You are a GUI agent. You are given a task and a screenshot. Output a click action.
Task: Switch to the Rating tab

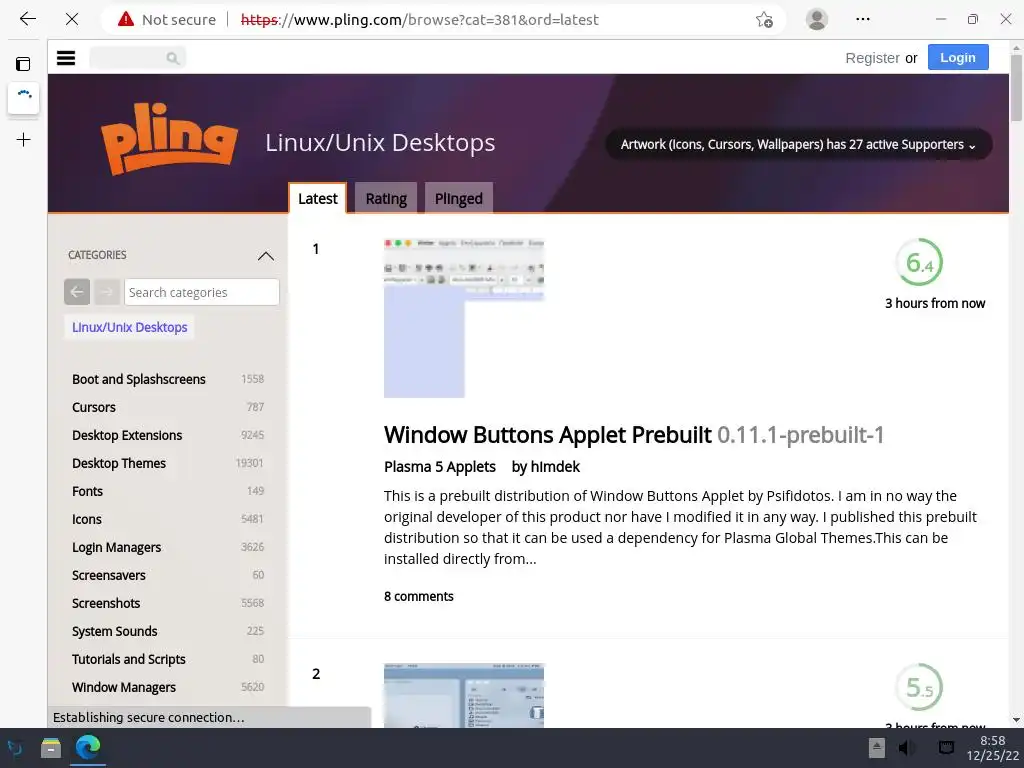click(x=386, y=199)
